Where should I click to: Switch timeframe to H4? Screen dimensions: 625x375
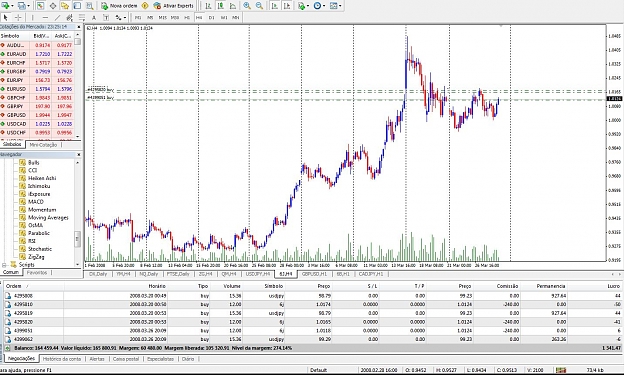(199, 18)
